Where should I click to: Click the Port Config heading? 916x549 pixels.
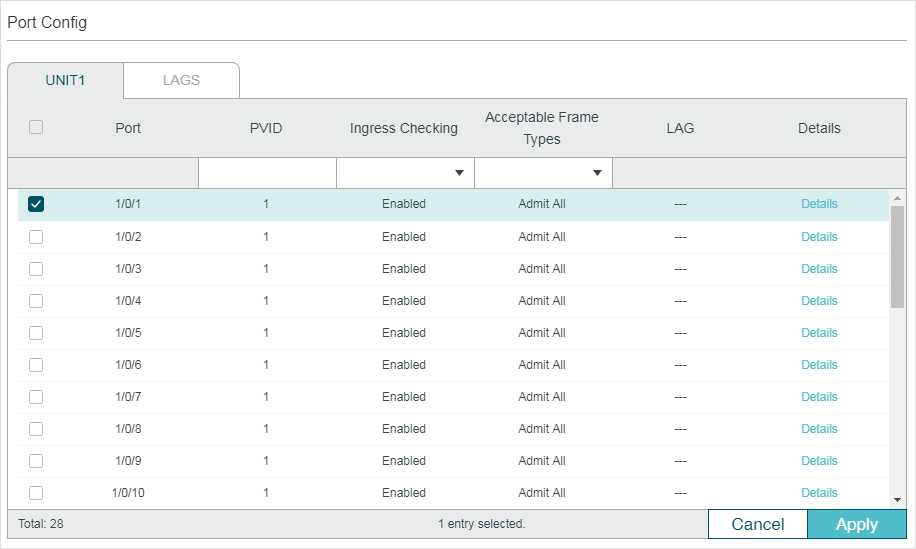47,22
